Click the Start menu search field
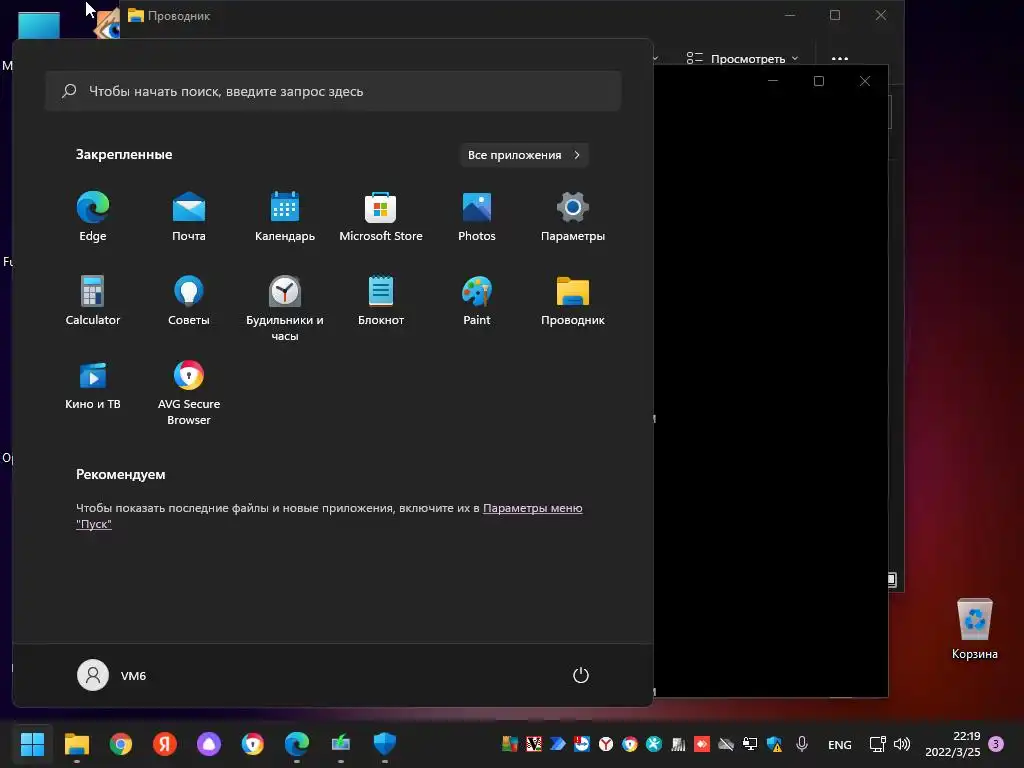 point(333,91)
